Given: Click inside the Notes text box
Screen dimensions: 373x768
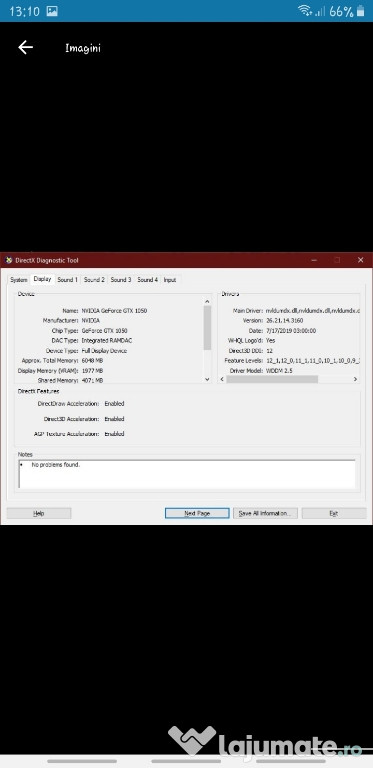Looking at the screenshot, I should (x=187, y=474).
